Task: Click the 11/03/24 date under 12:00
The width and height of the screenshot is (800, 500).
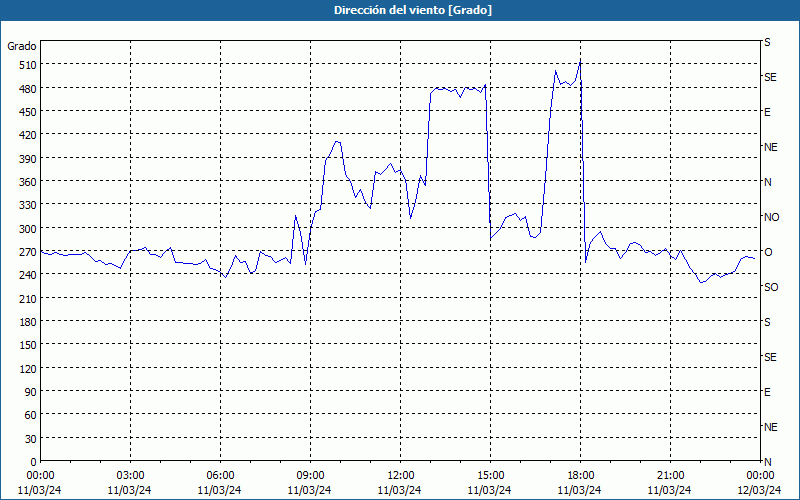Action: (x=399, y=490)
